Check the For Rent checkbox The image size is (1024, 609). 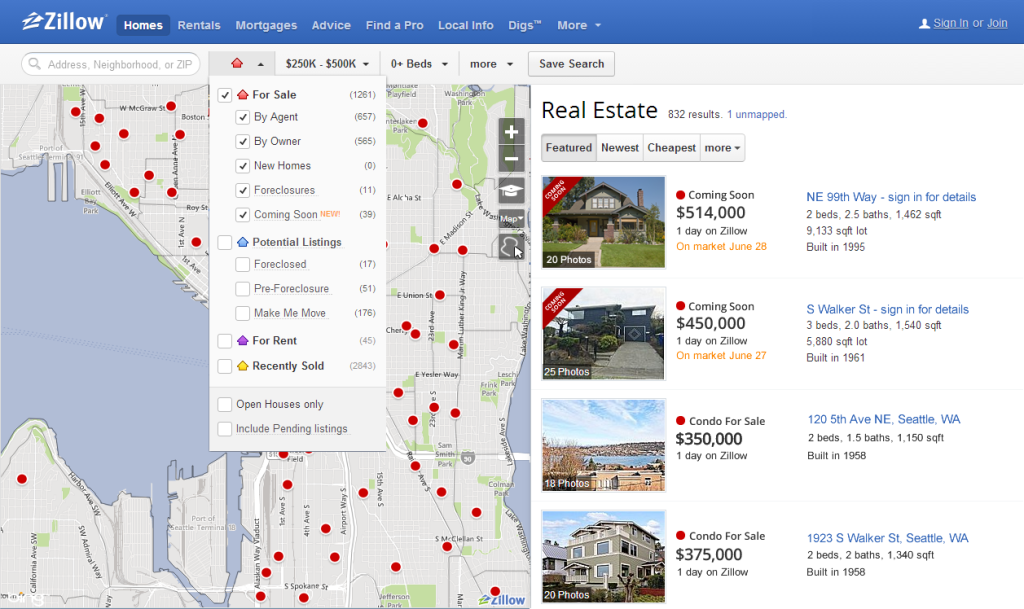point(225,341)
